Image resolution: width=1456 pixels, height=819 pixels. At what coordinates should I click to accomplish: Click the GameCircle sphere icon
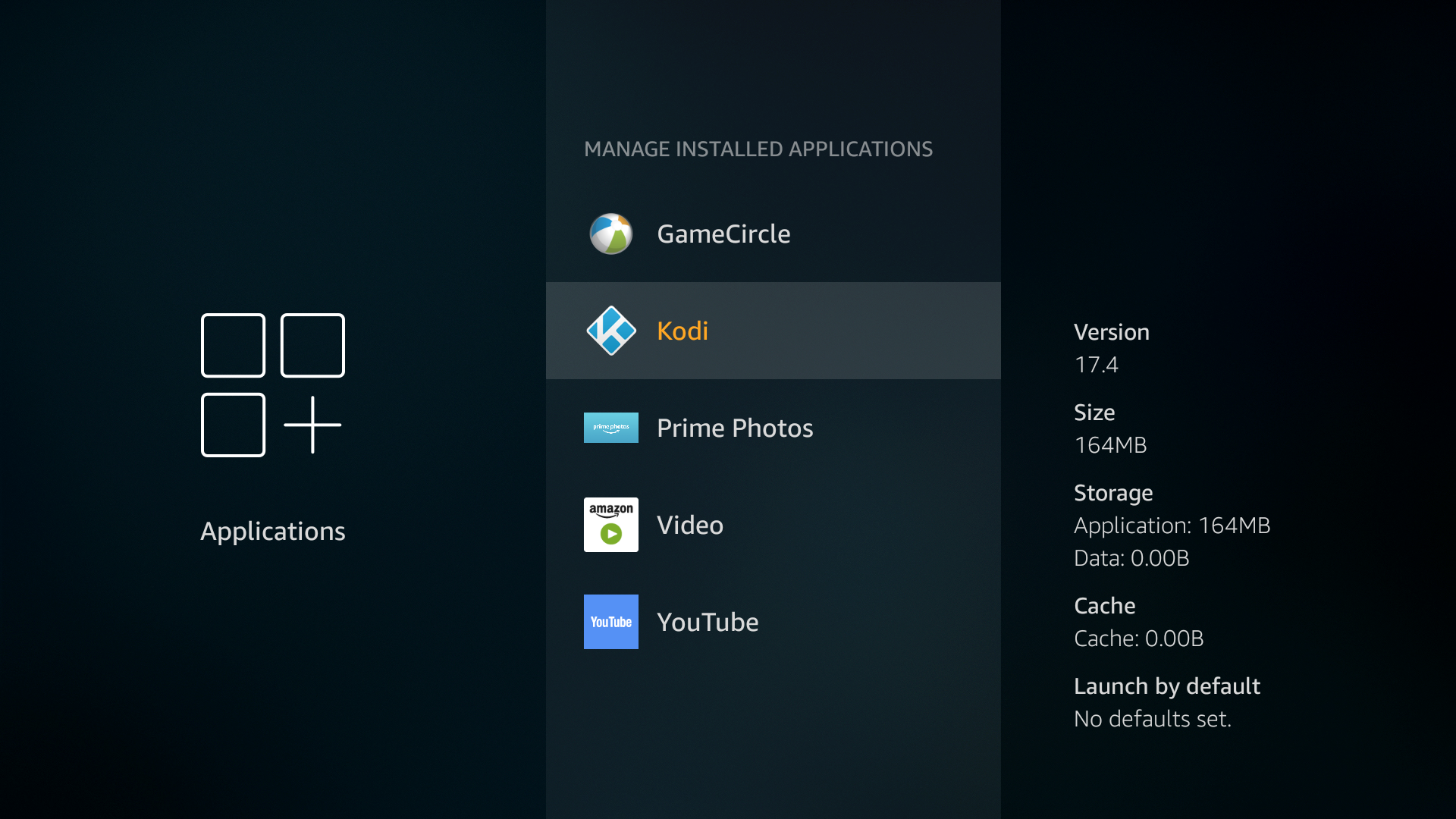pyautogui.click(x=611, y=234)
